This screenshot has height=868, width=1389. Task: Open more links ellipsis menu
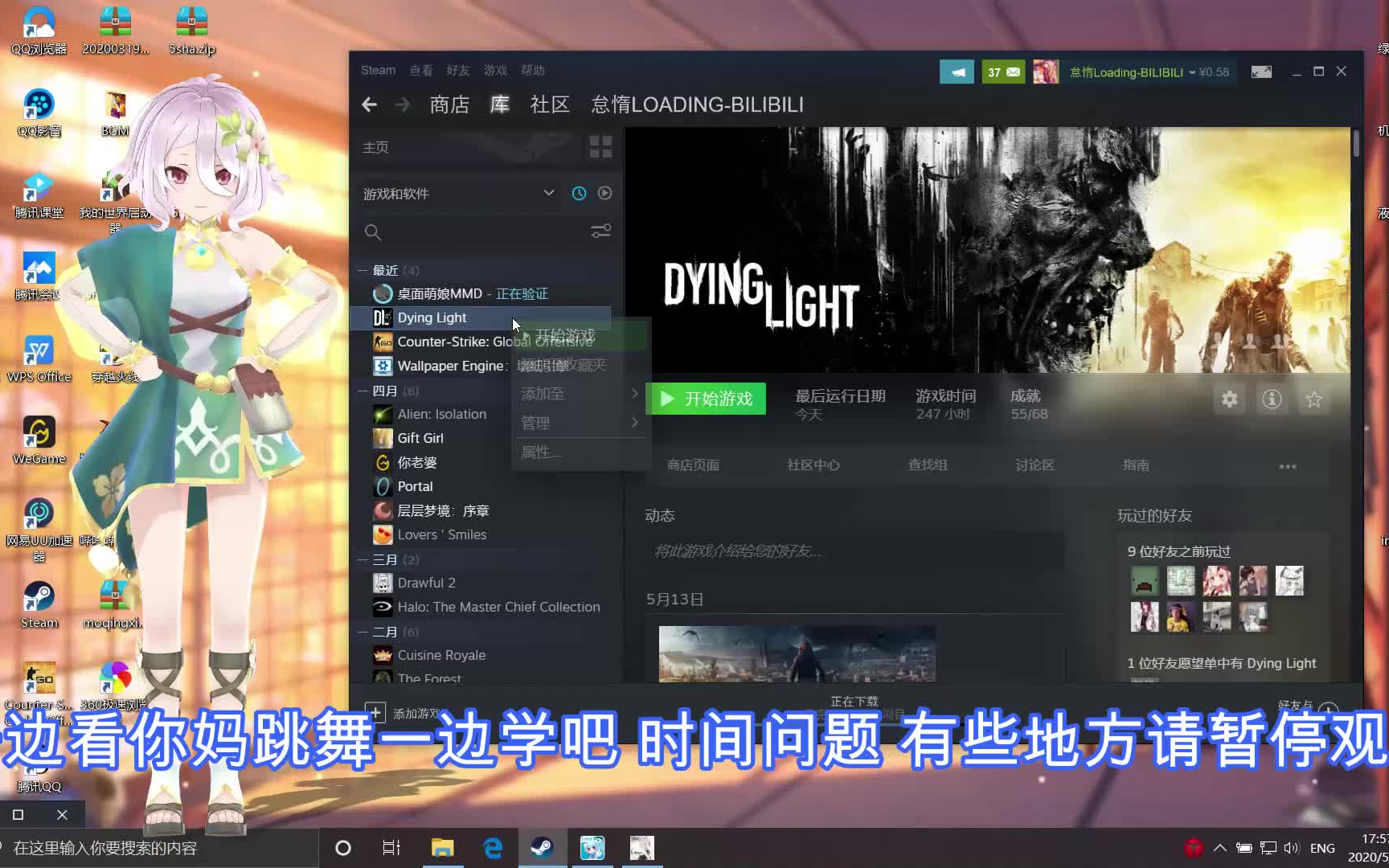[x=1288, y=466]
